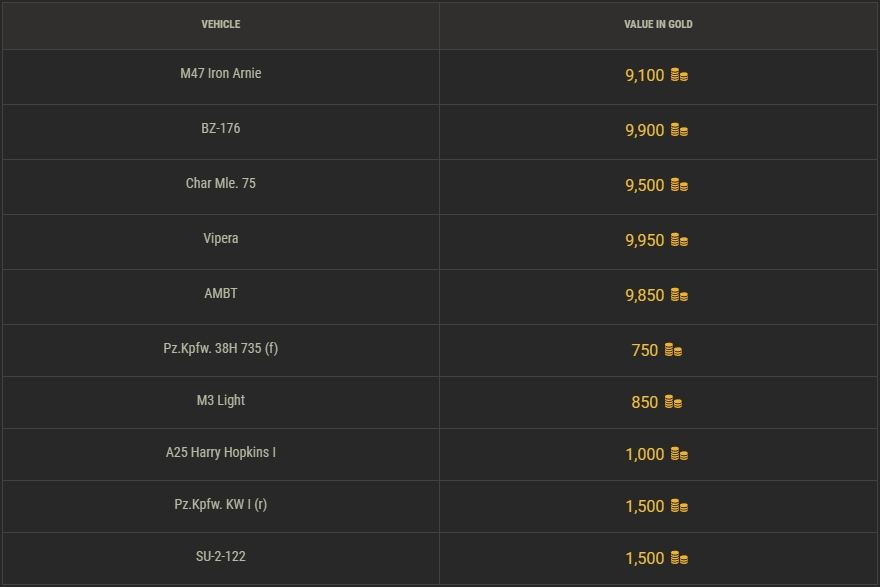Click the gold coin icon beside 9,500

[x=679, y=186]
